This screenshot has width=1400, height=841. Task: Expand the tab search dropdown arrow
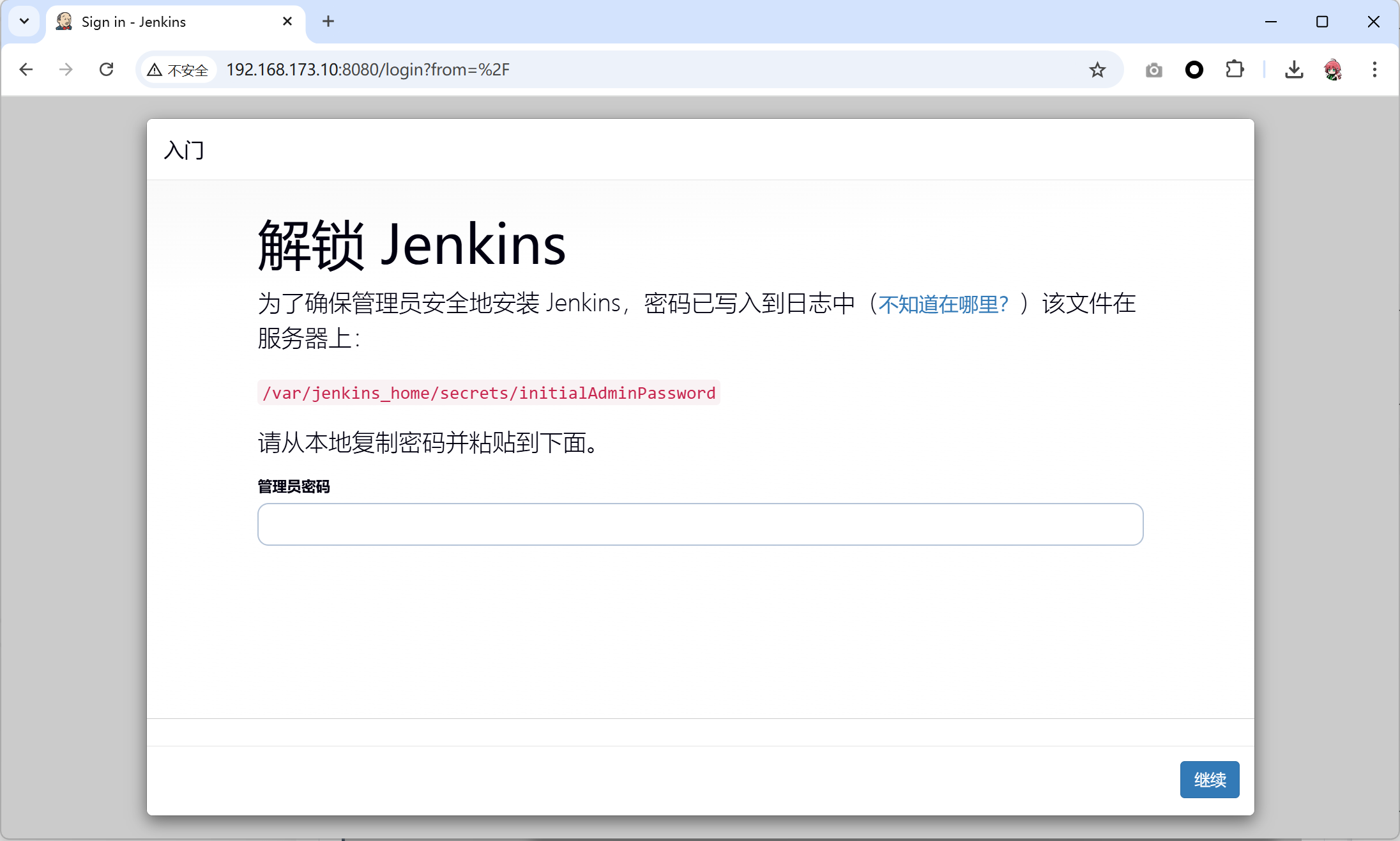pos(24,22)
